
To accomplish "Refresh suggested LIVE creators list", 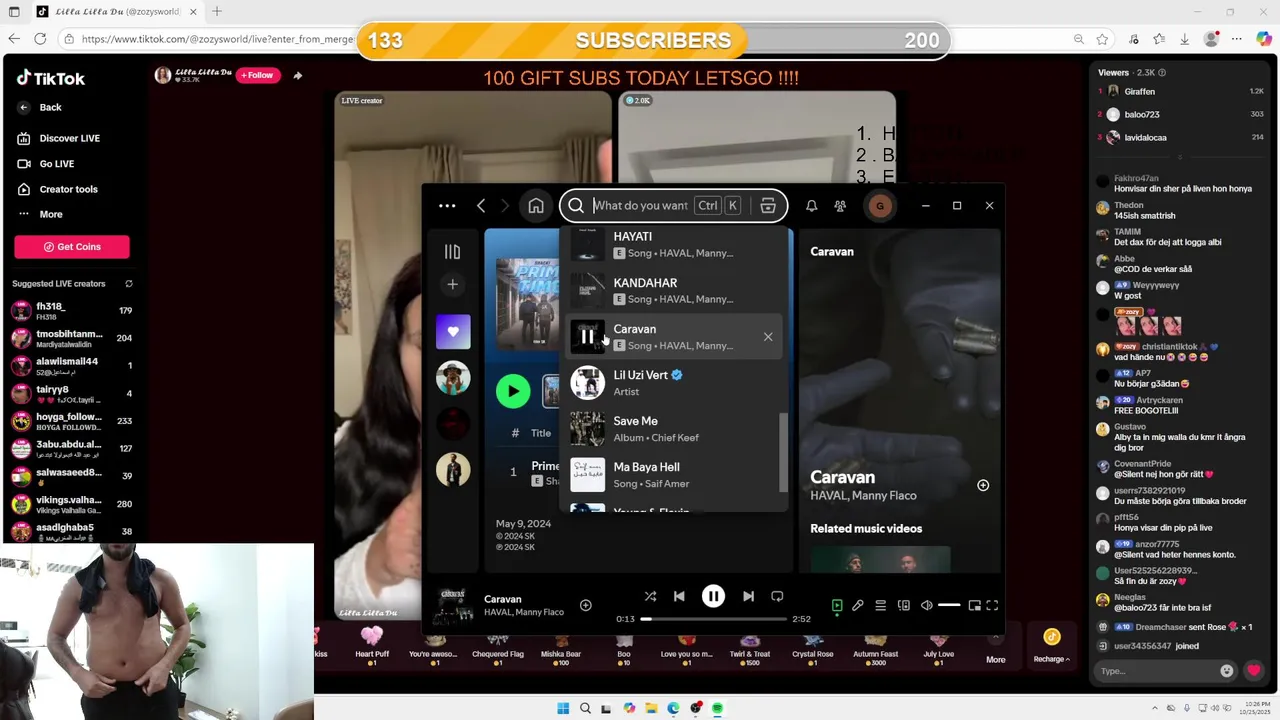I will 128,284.
